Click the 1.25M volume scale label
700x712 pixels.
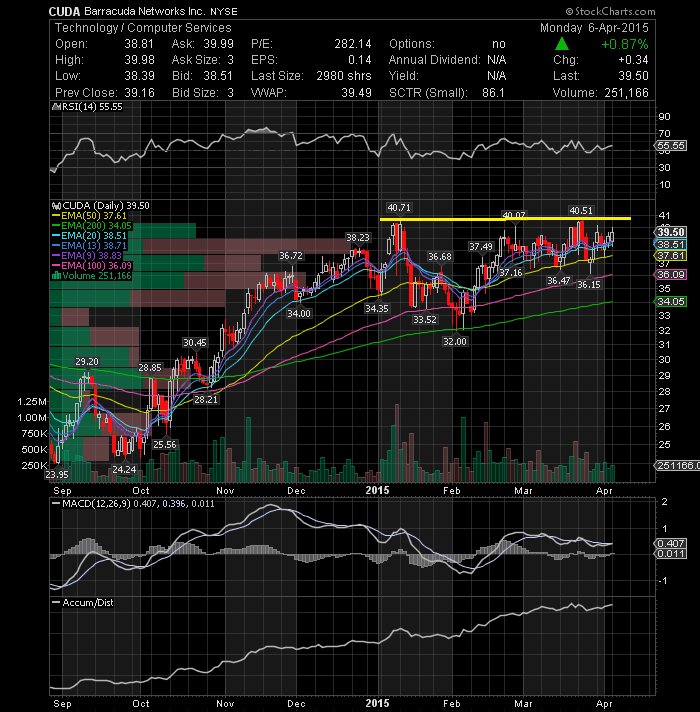[32, 402]
